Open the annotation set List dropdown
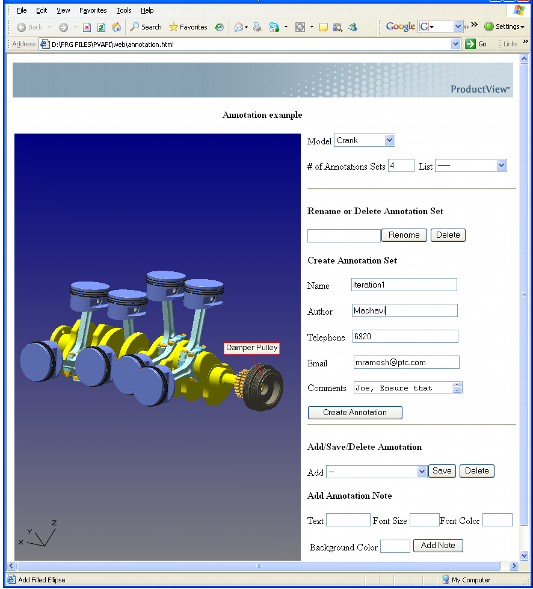This screenshot has width=533, height=589. click(x=471, y=166)
